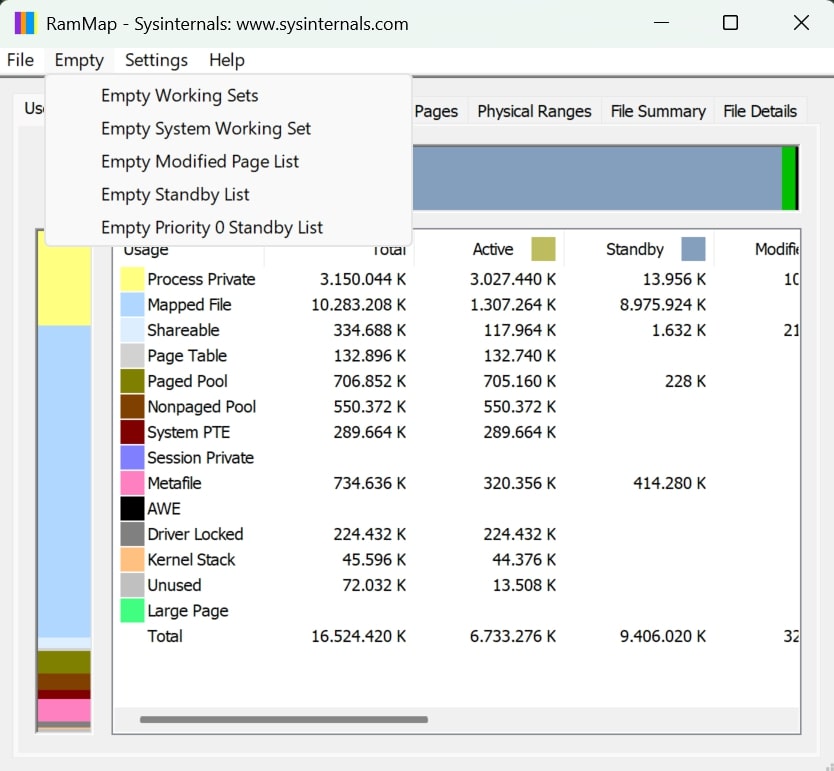Click the Active olive color swatch in header
The width and height of the screenshot is (834, 771).
pyautogui.click(x=543, y=249)
